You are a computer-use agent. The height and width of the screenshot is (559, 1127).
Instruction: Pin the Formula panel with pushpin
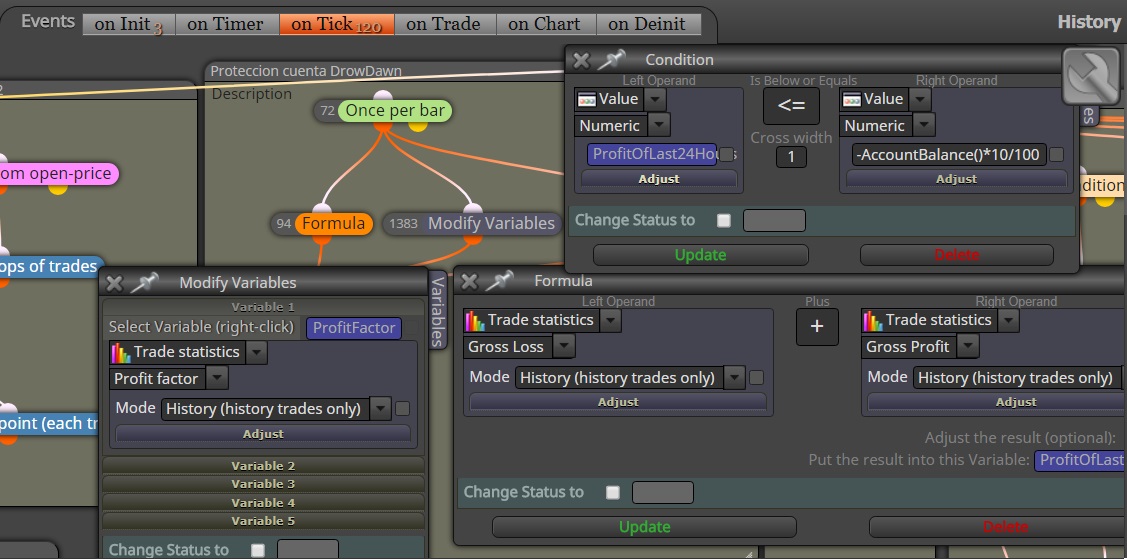pos(500,281)
